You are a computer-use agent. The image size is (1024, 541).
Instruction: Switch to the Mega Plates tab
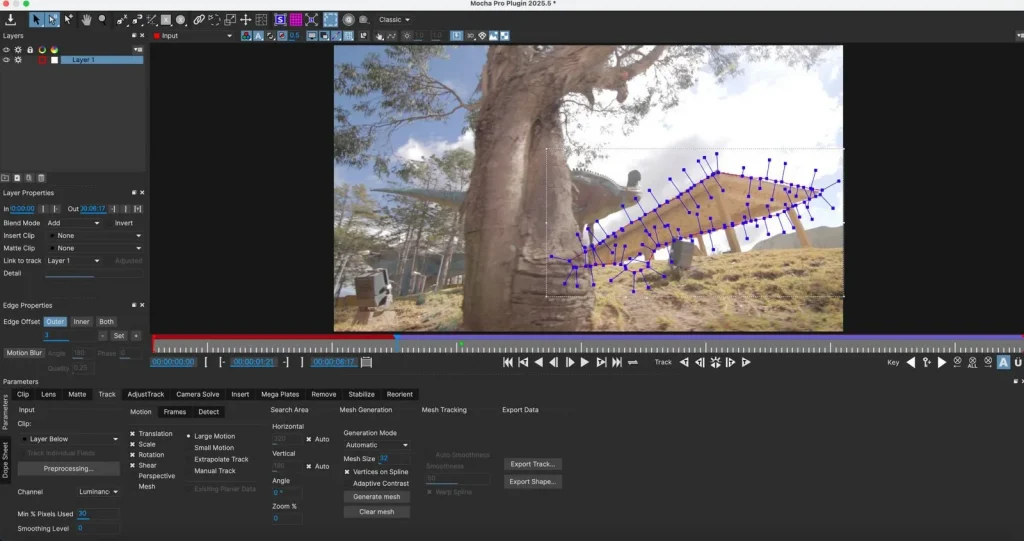[x=280, y=395]
